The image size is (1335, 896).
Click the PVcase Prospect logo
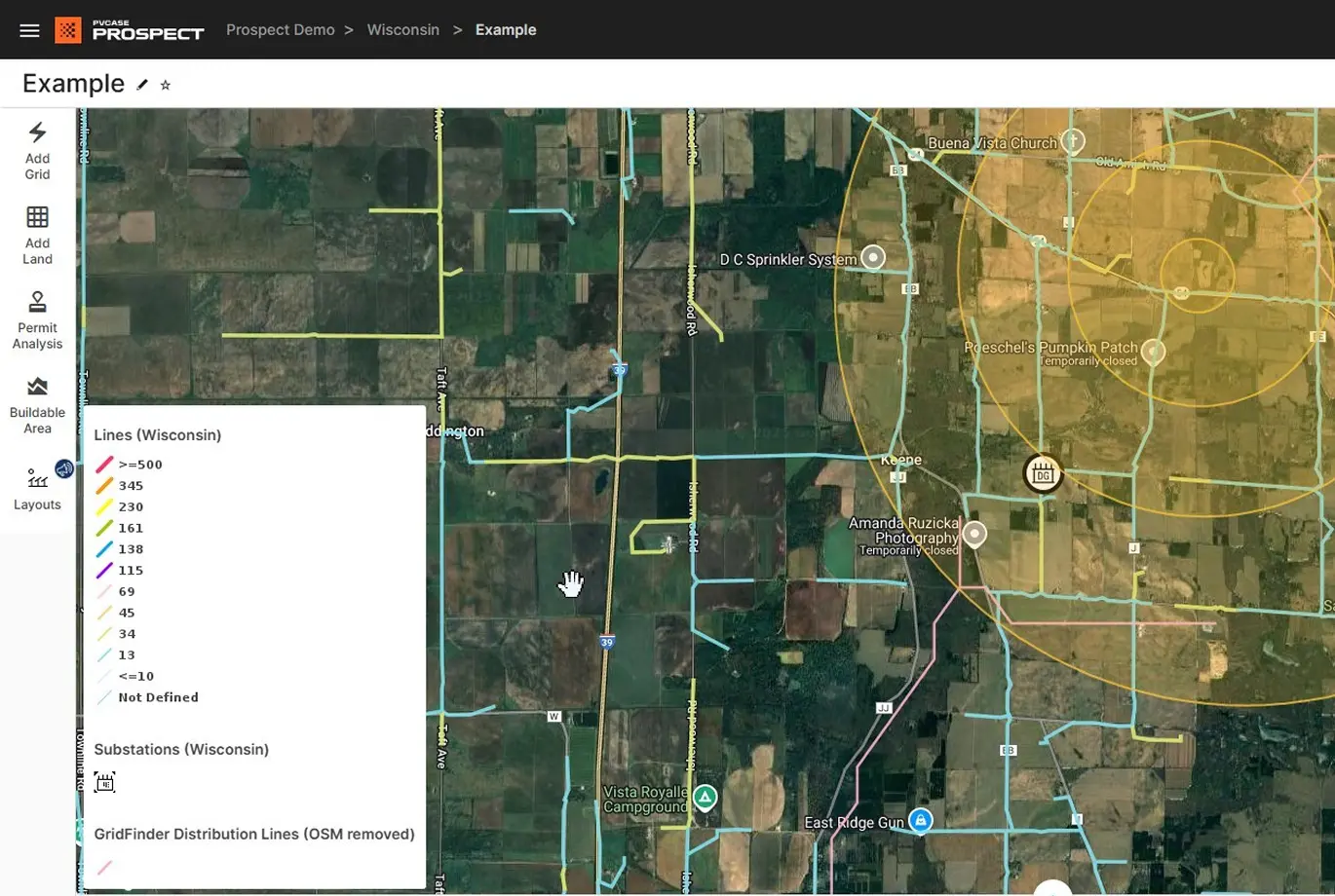point(129,29)
